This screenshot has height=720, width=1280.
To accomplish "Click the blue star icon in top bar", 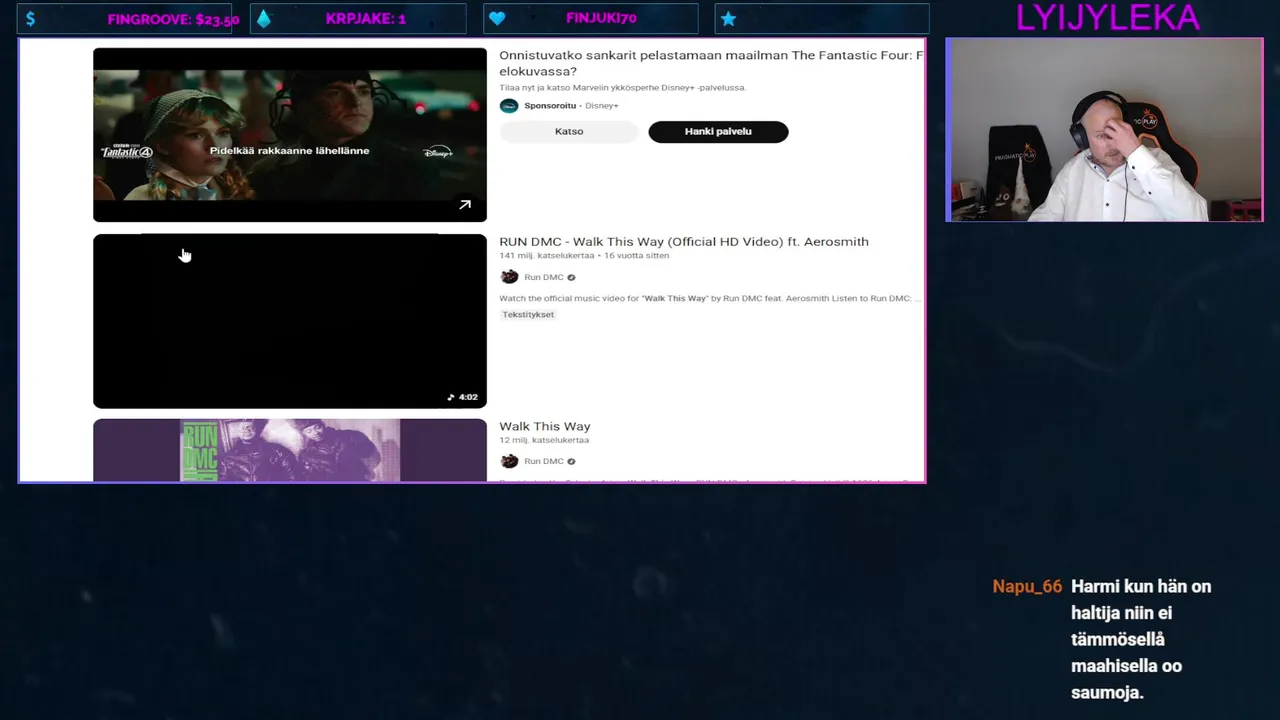I will coord(728,19).
